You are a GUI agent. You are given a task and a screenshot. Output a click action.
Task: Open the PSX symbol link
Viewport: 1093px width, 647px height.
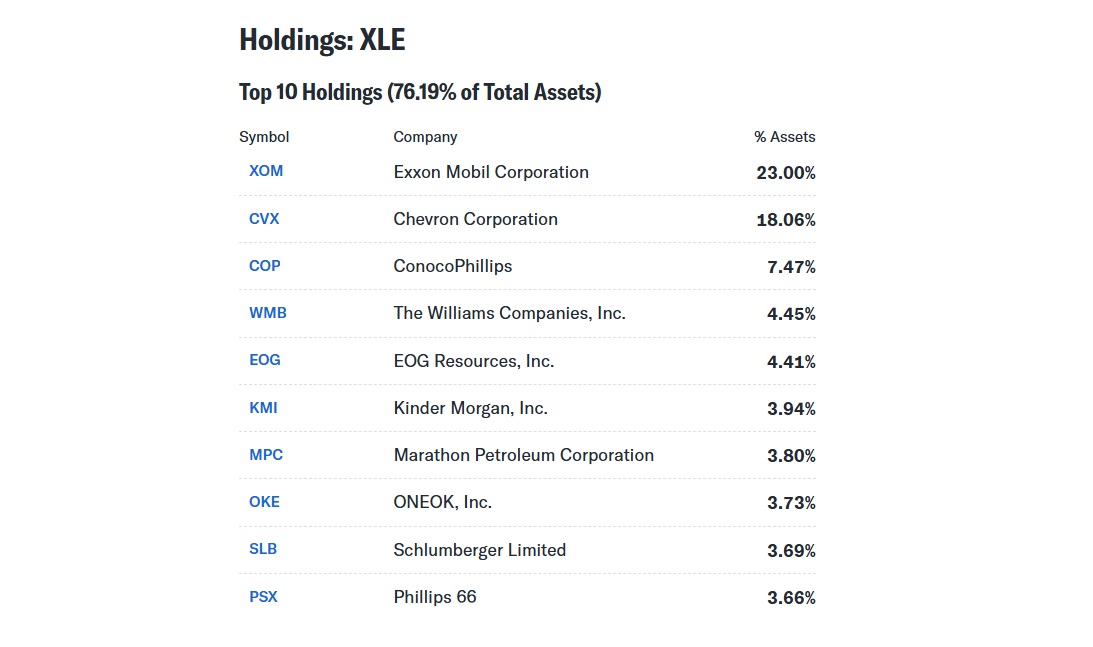tap(263, 596)
